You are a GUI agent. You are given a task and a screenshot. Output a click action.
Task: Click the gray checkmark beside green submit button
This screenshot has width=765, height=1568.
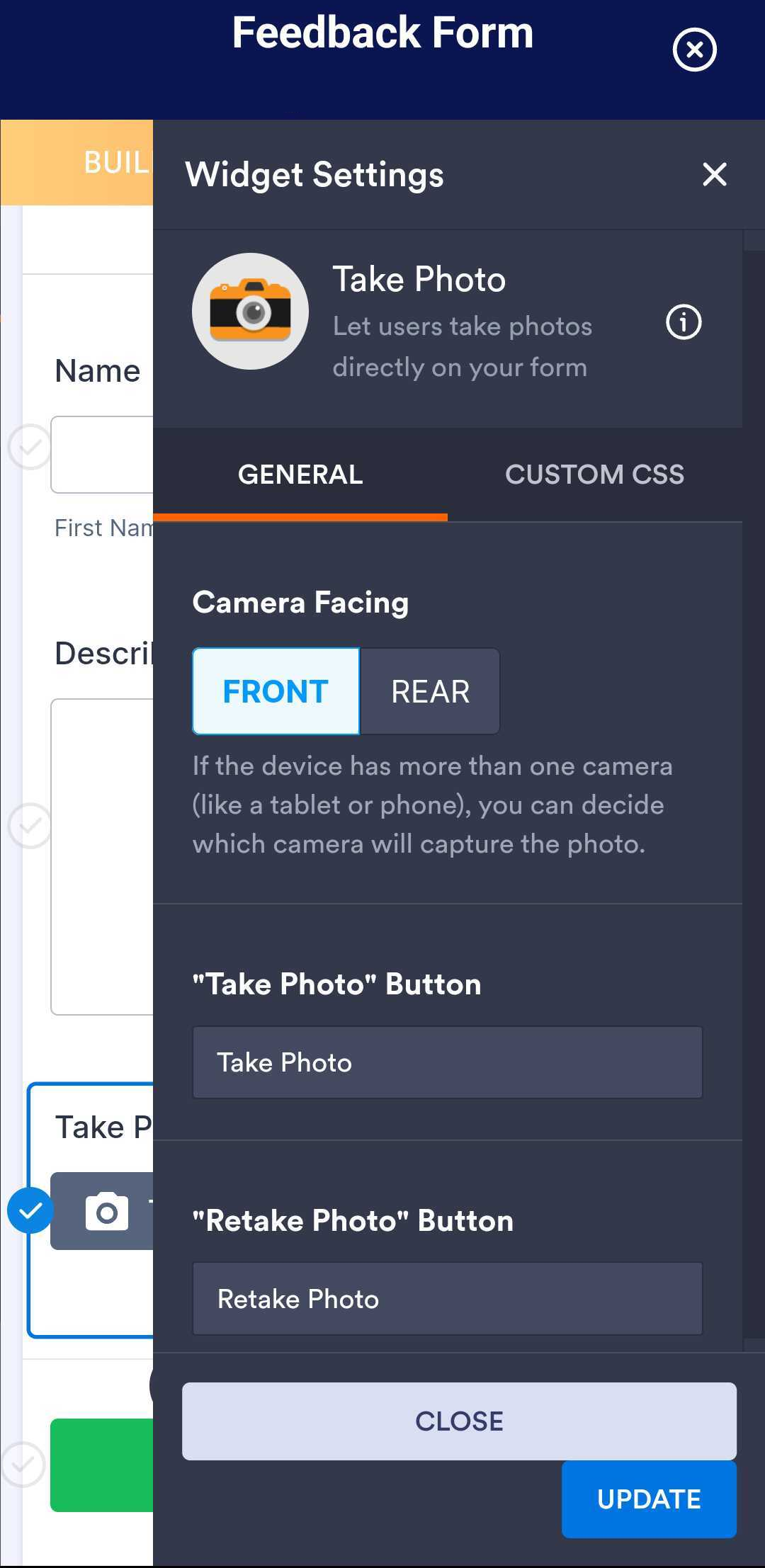(23, 1464)
